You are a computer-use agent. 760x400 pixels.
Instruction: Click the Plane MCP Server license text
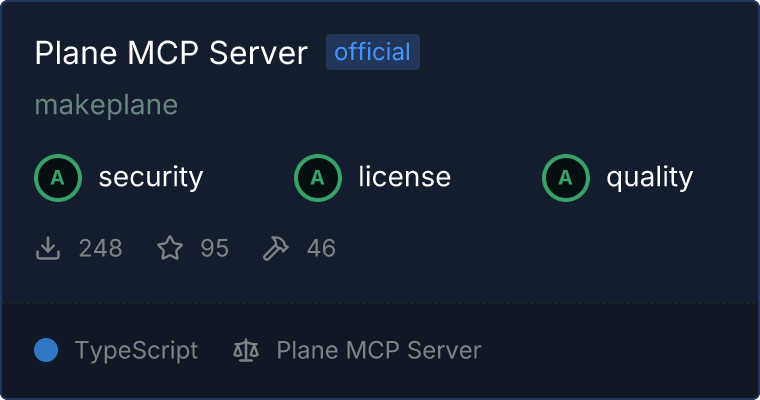coord(379,350)
